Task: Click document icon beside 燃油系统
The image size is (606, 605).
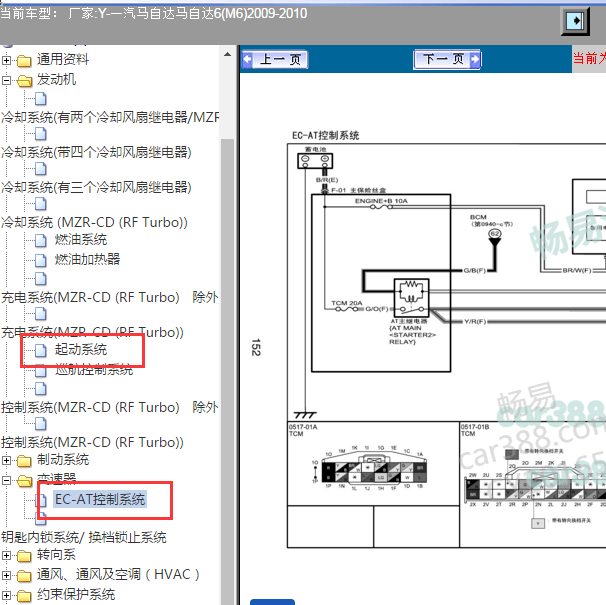Action: pos(41,240)
